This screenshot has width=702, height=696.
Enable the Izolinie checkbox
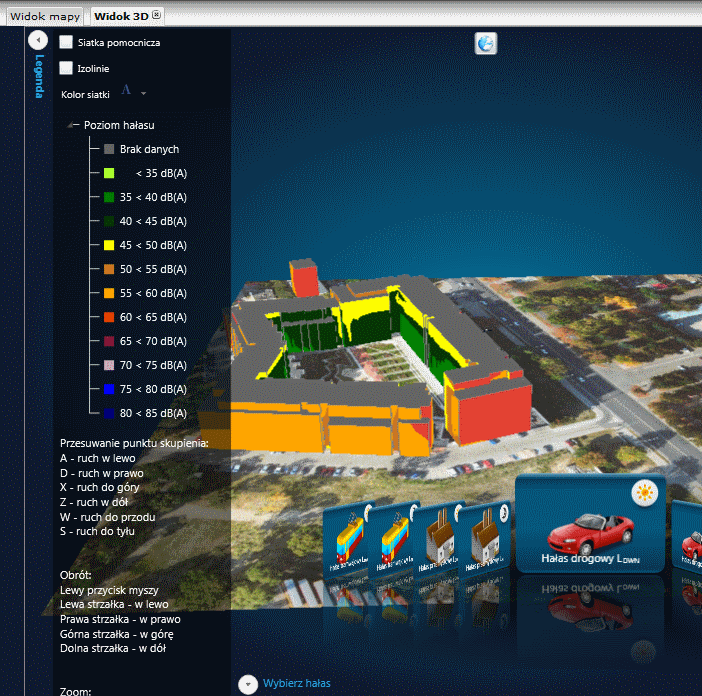pos(66,68)
